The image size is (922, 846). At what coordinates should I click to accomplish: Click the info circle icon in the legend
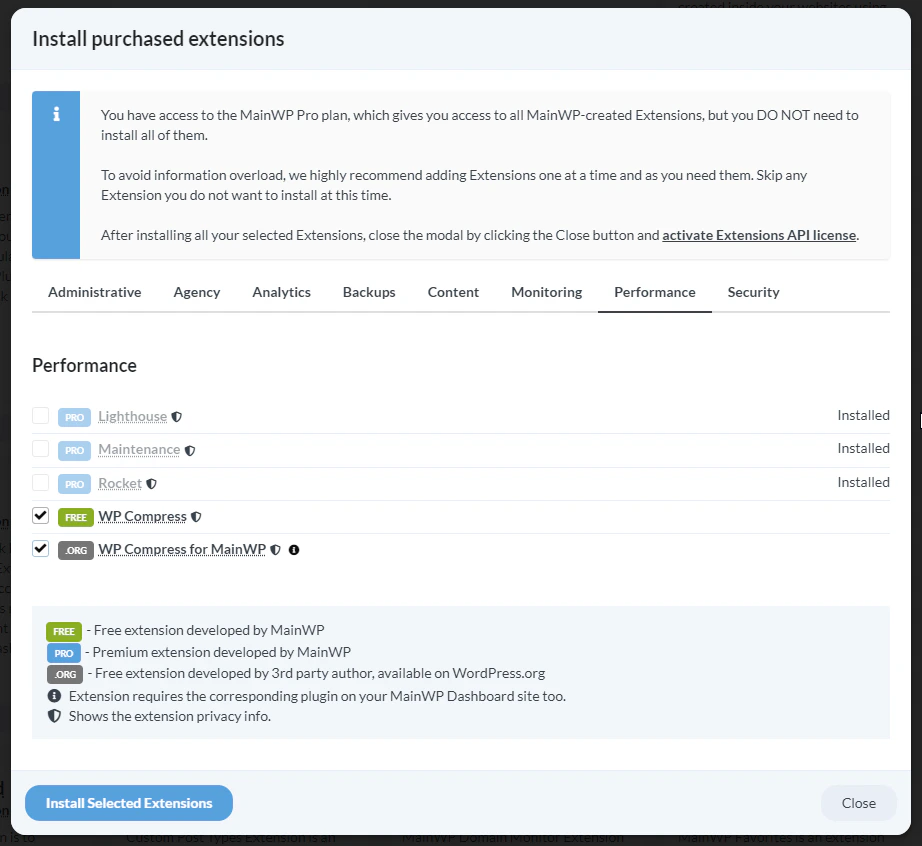coord(54,696)
